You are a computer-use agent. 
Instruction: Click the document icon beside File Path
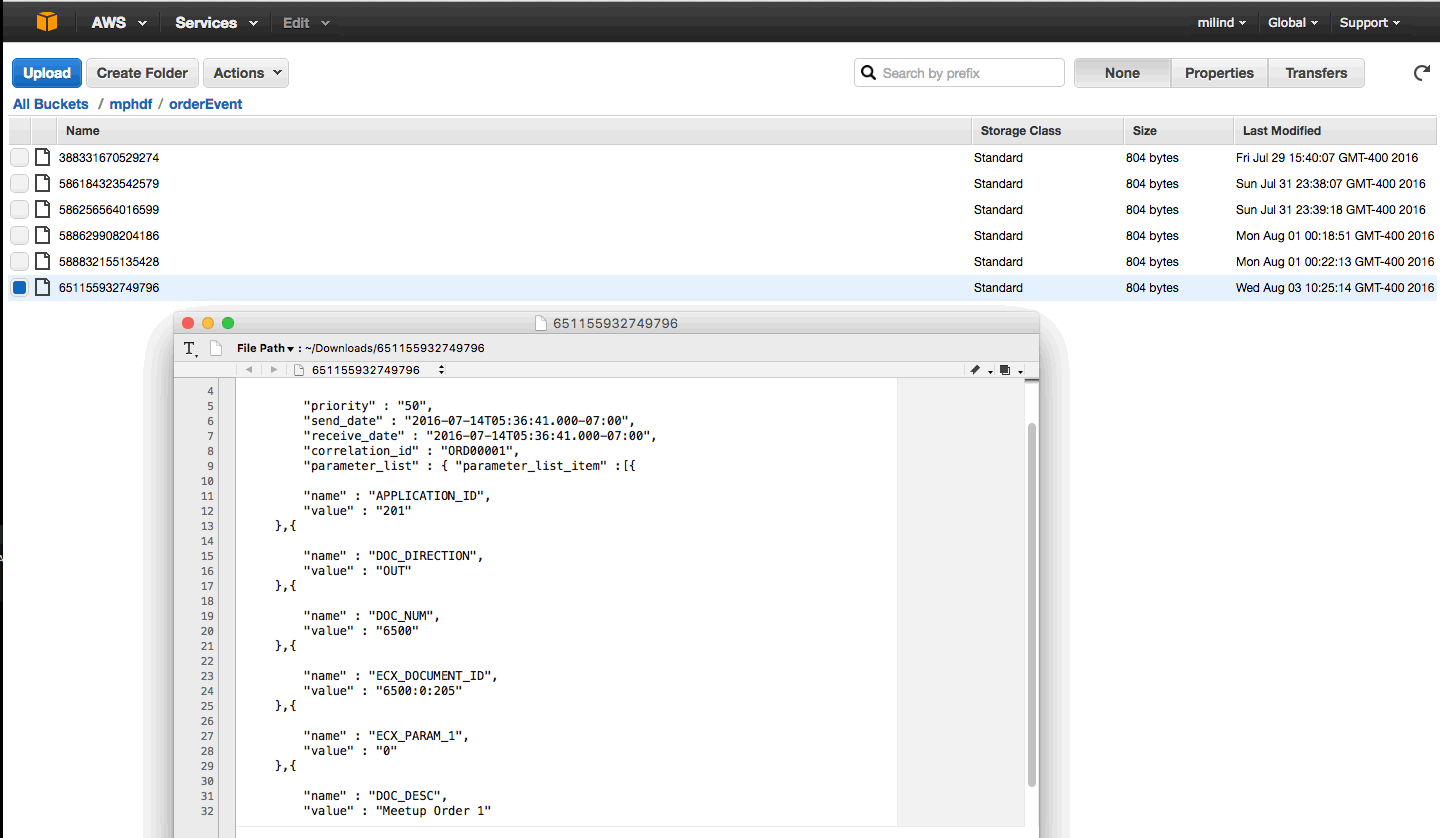(216, 348)
